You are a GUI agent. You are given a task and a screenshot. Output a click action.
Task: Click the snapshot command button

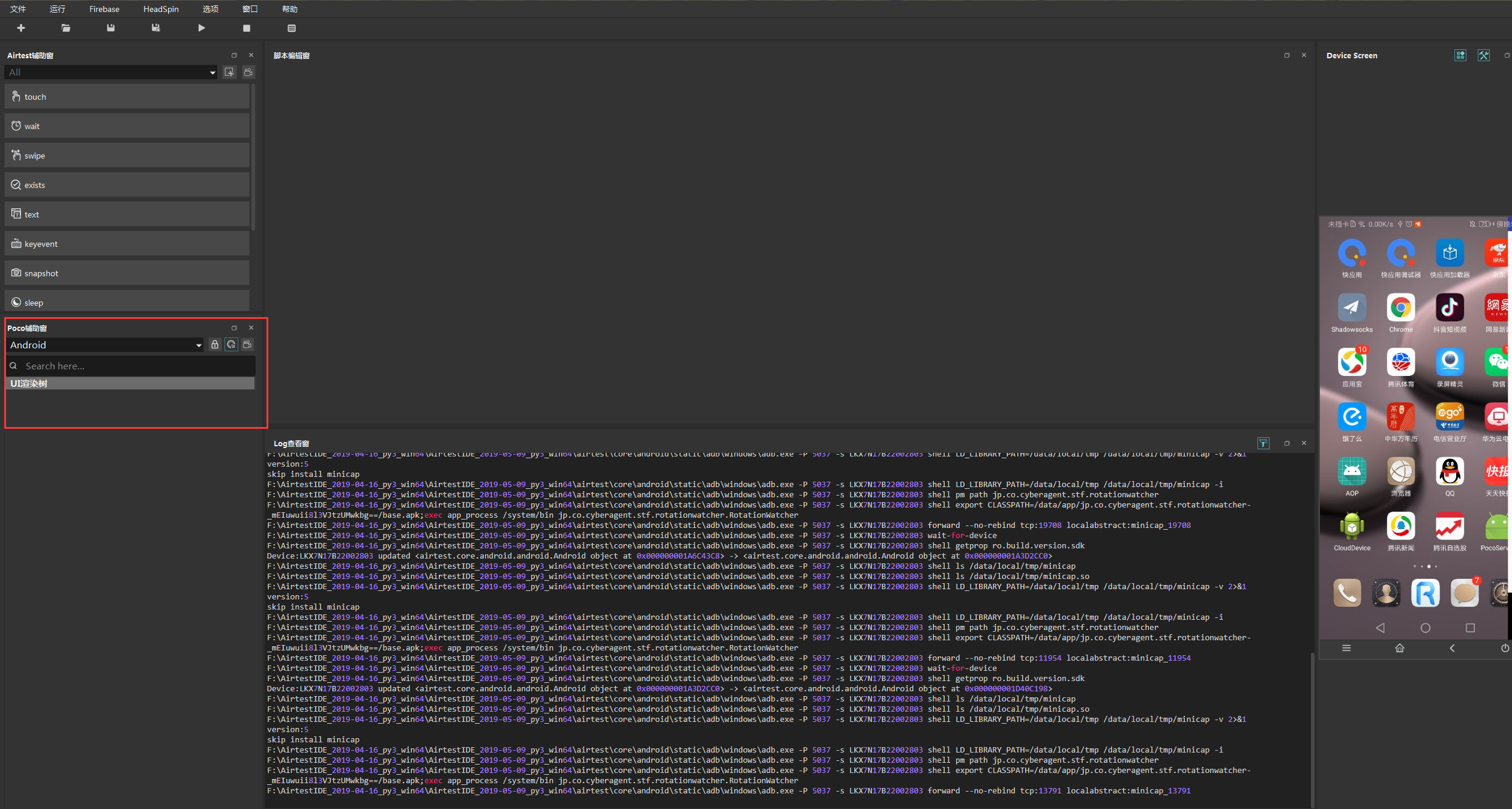[127, 273]
